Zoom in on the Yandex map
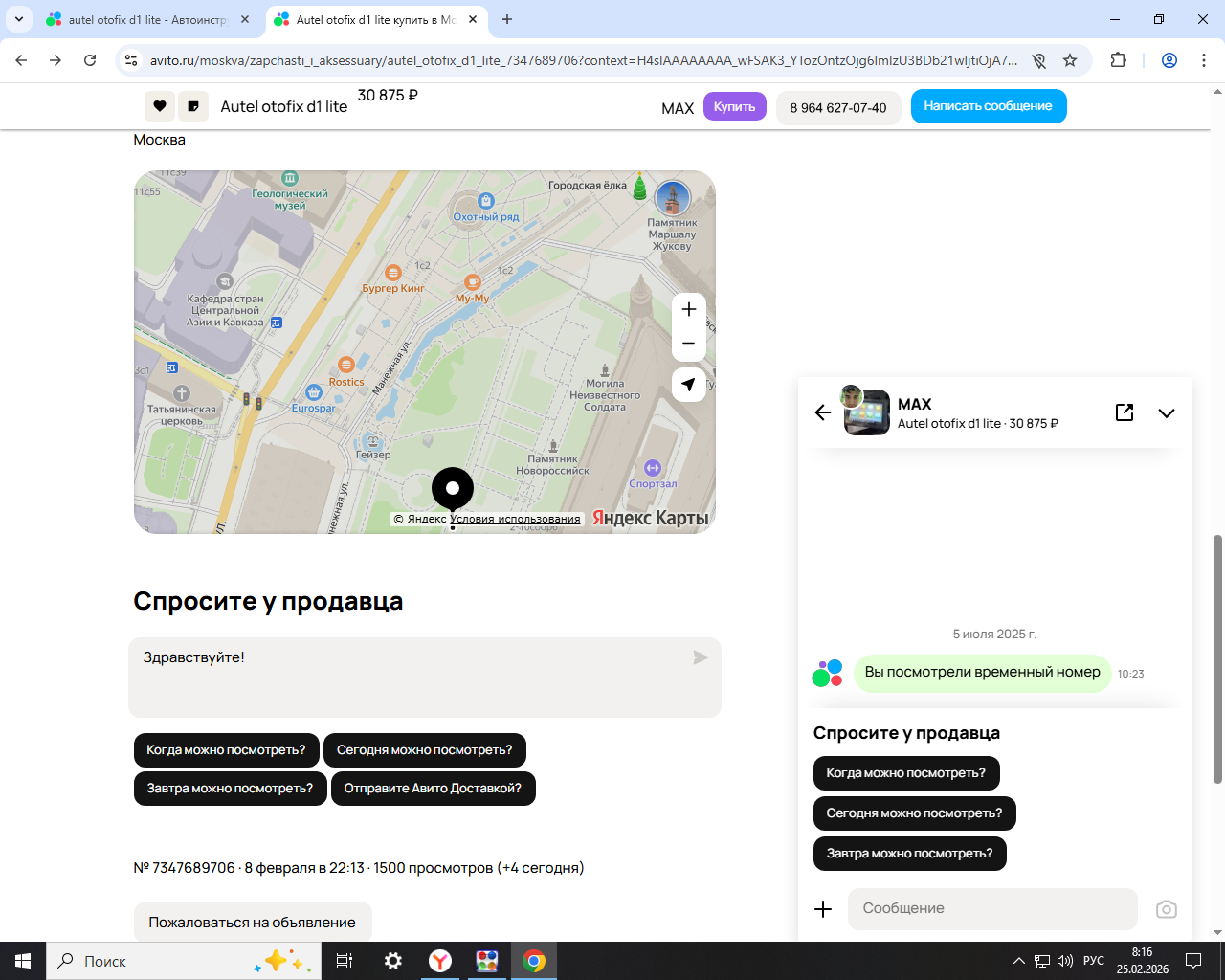 688,309
